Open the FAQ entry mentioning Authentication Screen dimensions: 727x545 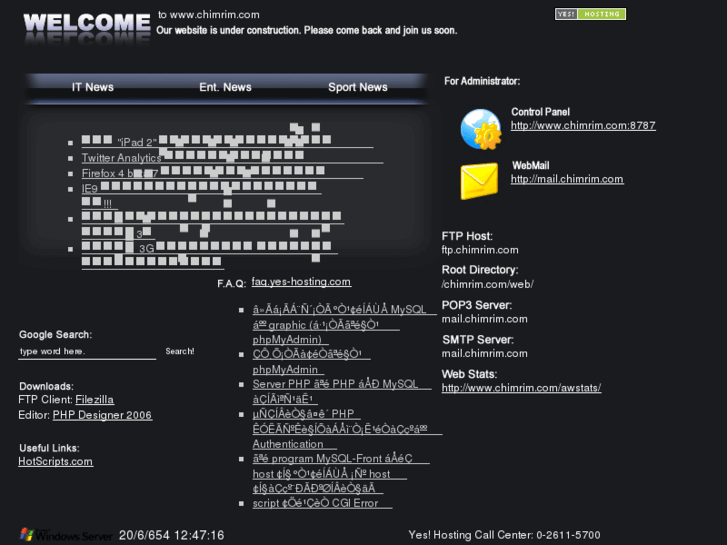click(347, 429)
